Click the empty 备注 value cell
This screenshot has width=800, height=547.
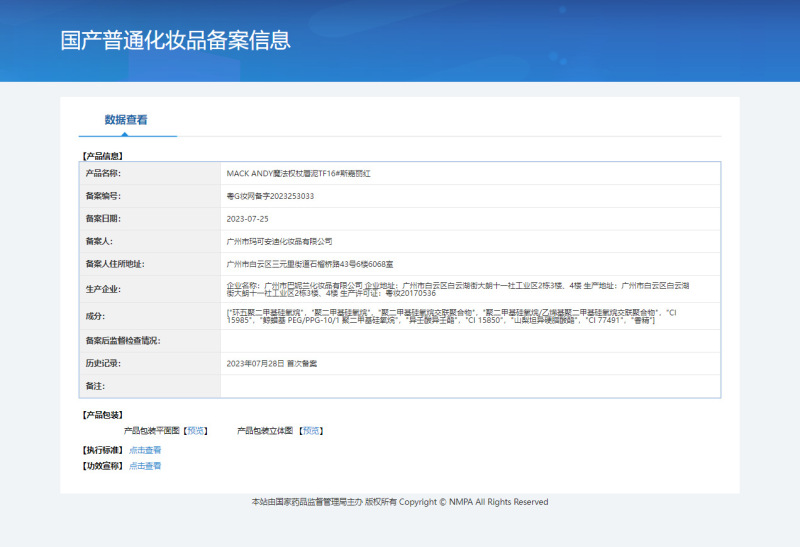pyautogui.click(x=470, y=386)
